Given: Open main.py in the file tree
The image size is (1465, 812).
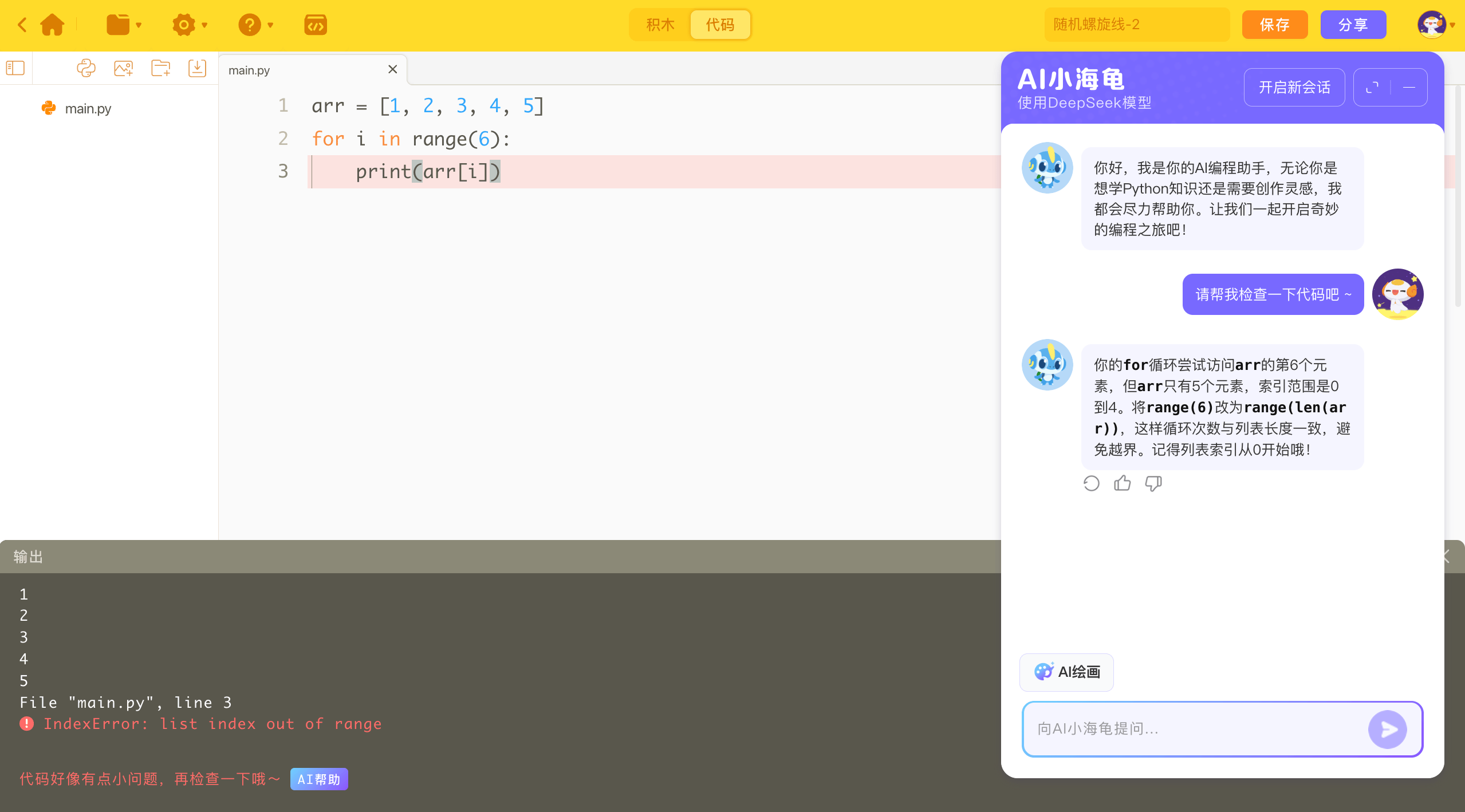Looking at the screenshot, I should click(88, 108).
